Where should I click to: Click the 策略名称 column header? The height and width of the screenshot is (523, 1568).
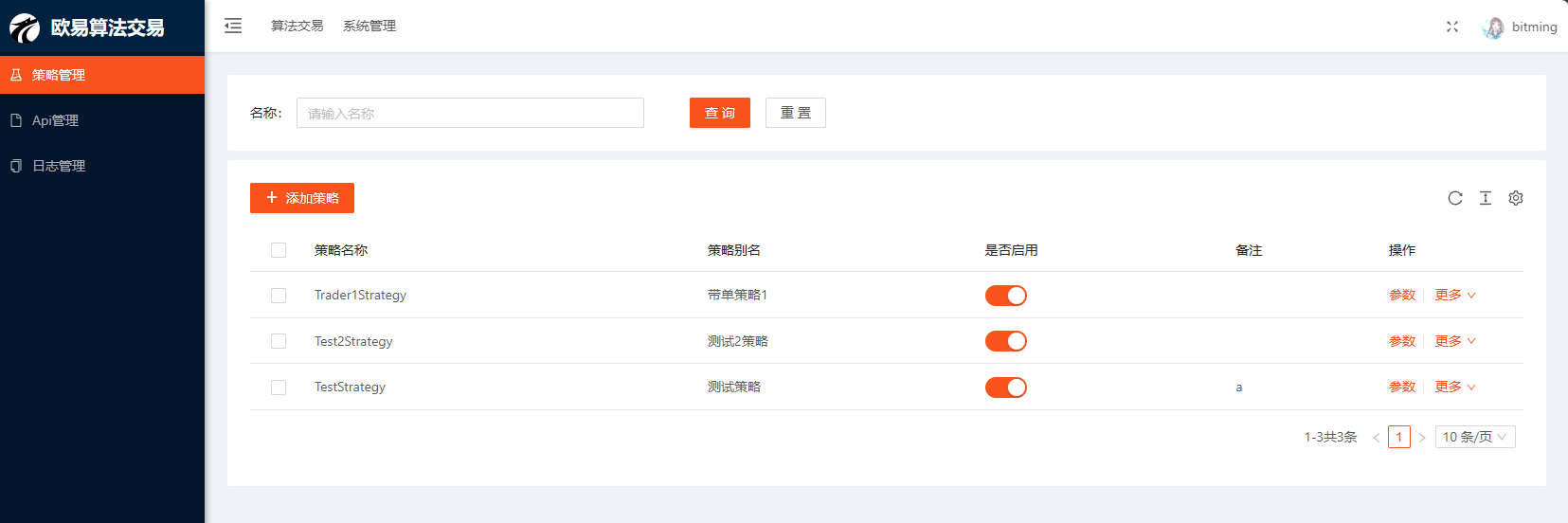coord(341,250)
